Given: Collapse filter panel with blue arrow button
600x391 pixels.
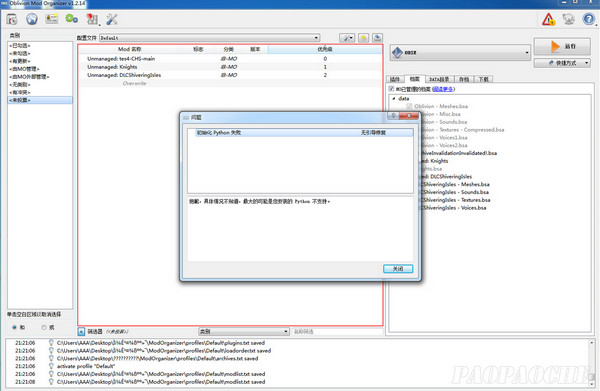Looking at the screenshot, I should (x=81, y=331).
